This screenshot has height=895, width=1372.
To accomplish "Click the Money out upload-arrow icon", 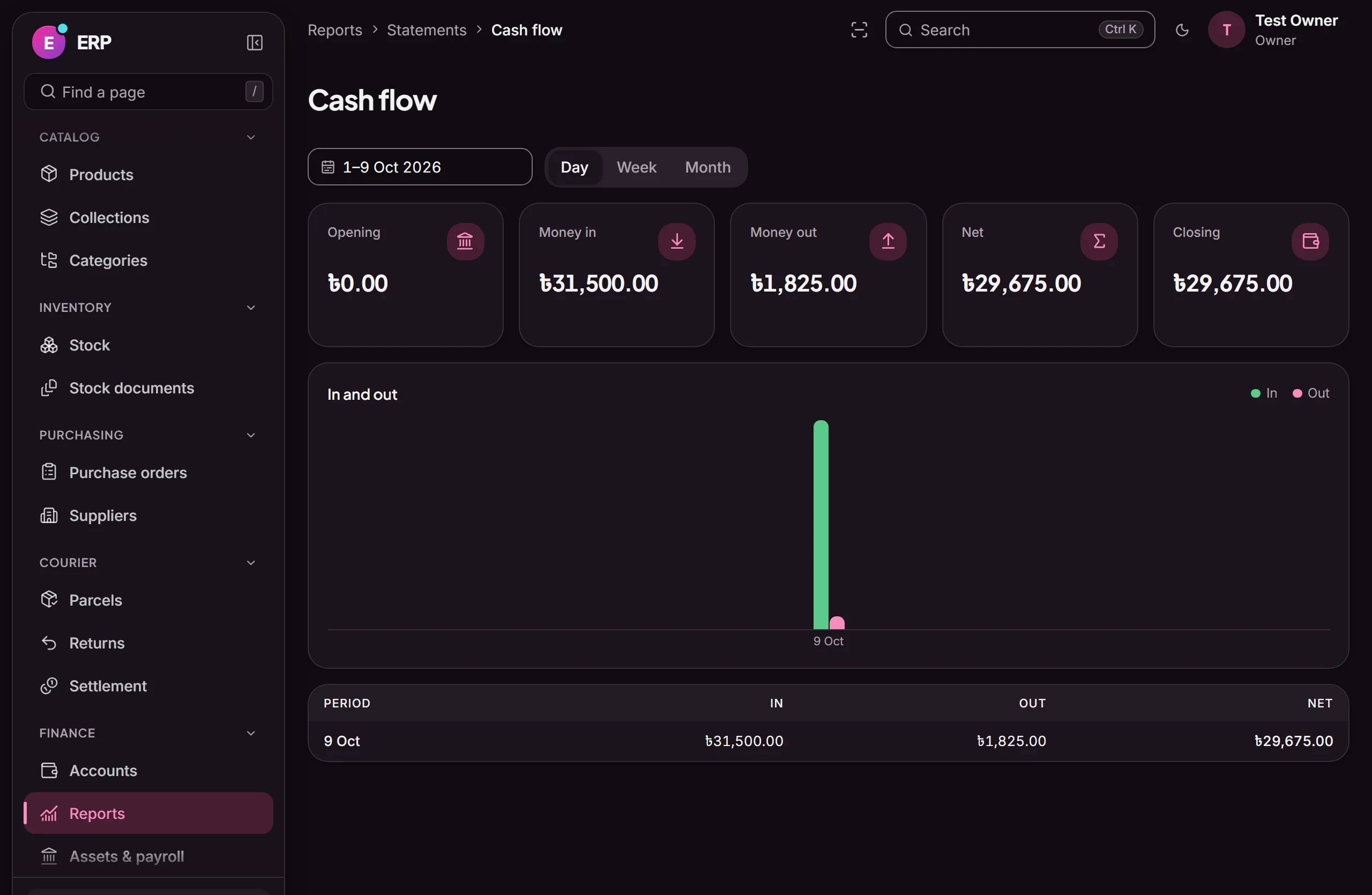I will 888,242.
